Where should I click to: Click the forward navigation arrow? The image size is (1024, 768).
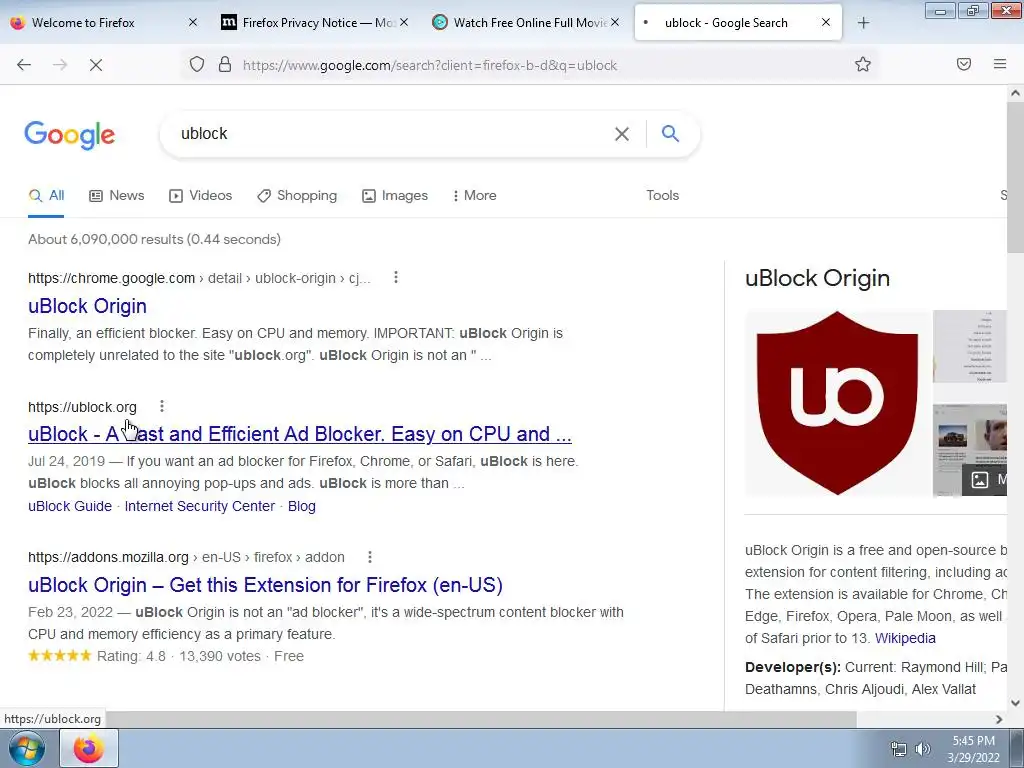pos(60,65)
